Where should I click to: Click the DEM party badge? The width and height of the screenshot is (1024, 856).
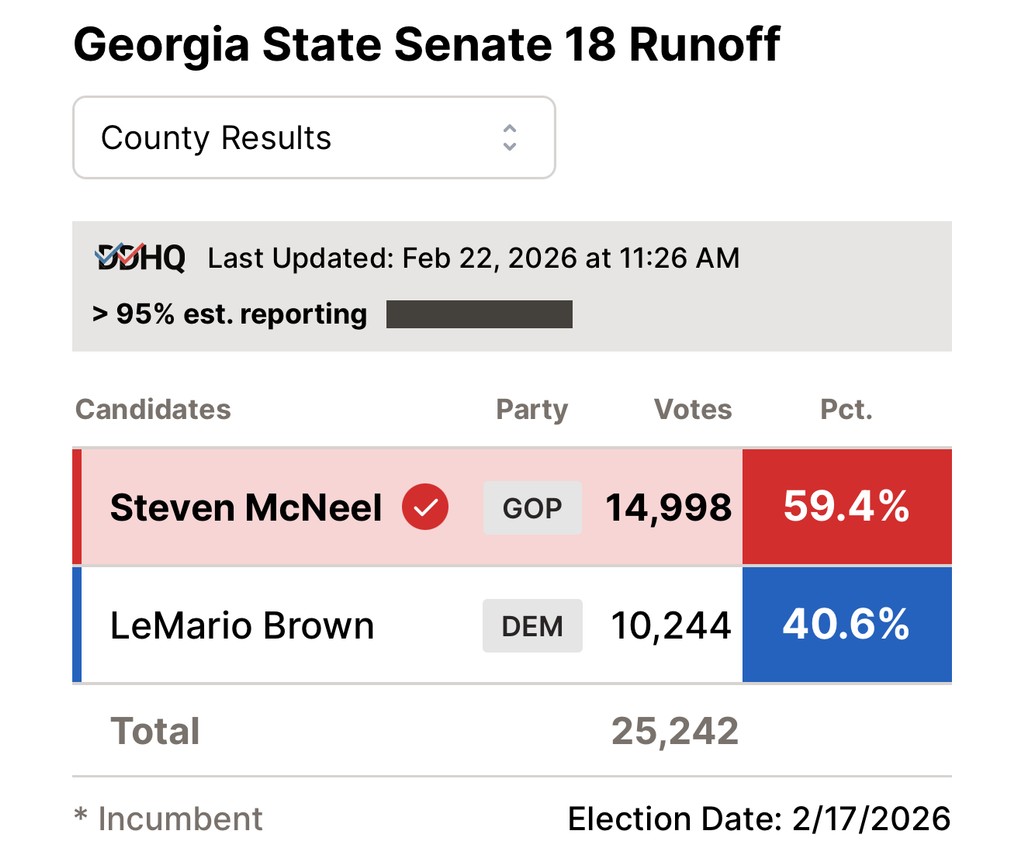532,626
